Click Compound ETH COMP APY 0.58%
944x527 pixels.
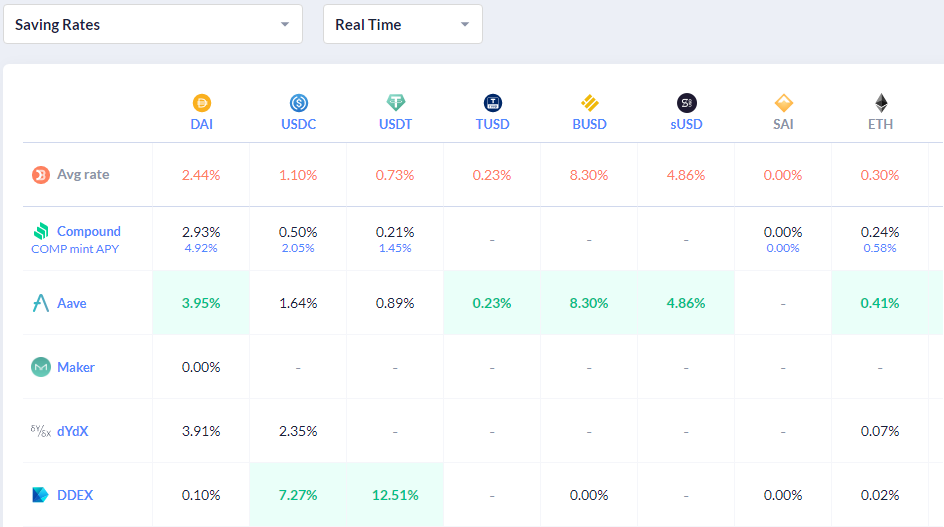[x=880, y=248]
